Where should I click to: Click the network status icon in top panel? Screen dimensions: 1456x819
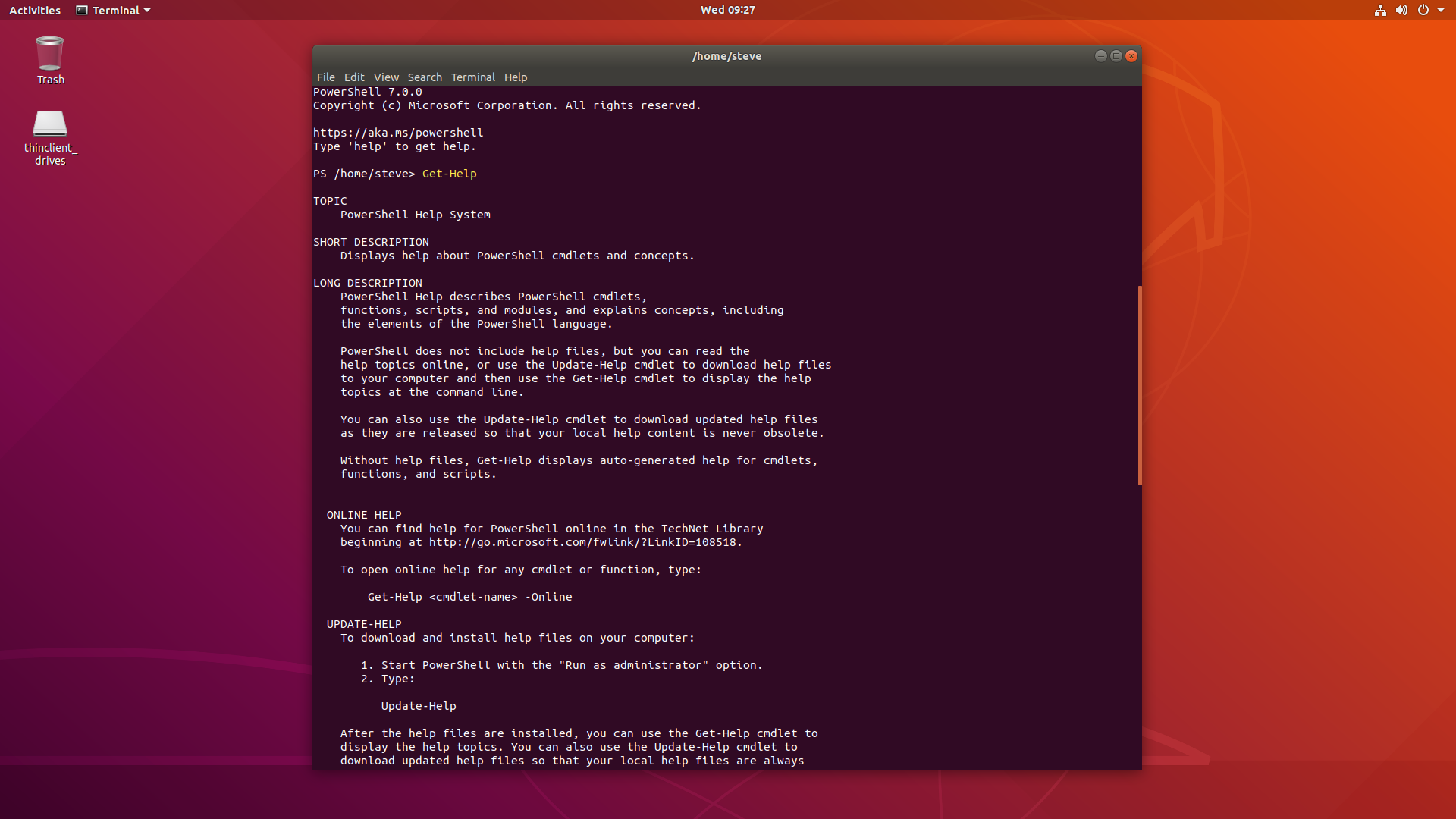tap(1379, 10)
